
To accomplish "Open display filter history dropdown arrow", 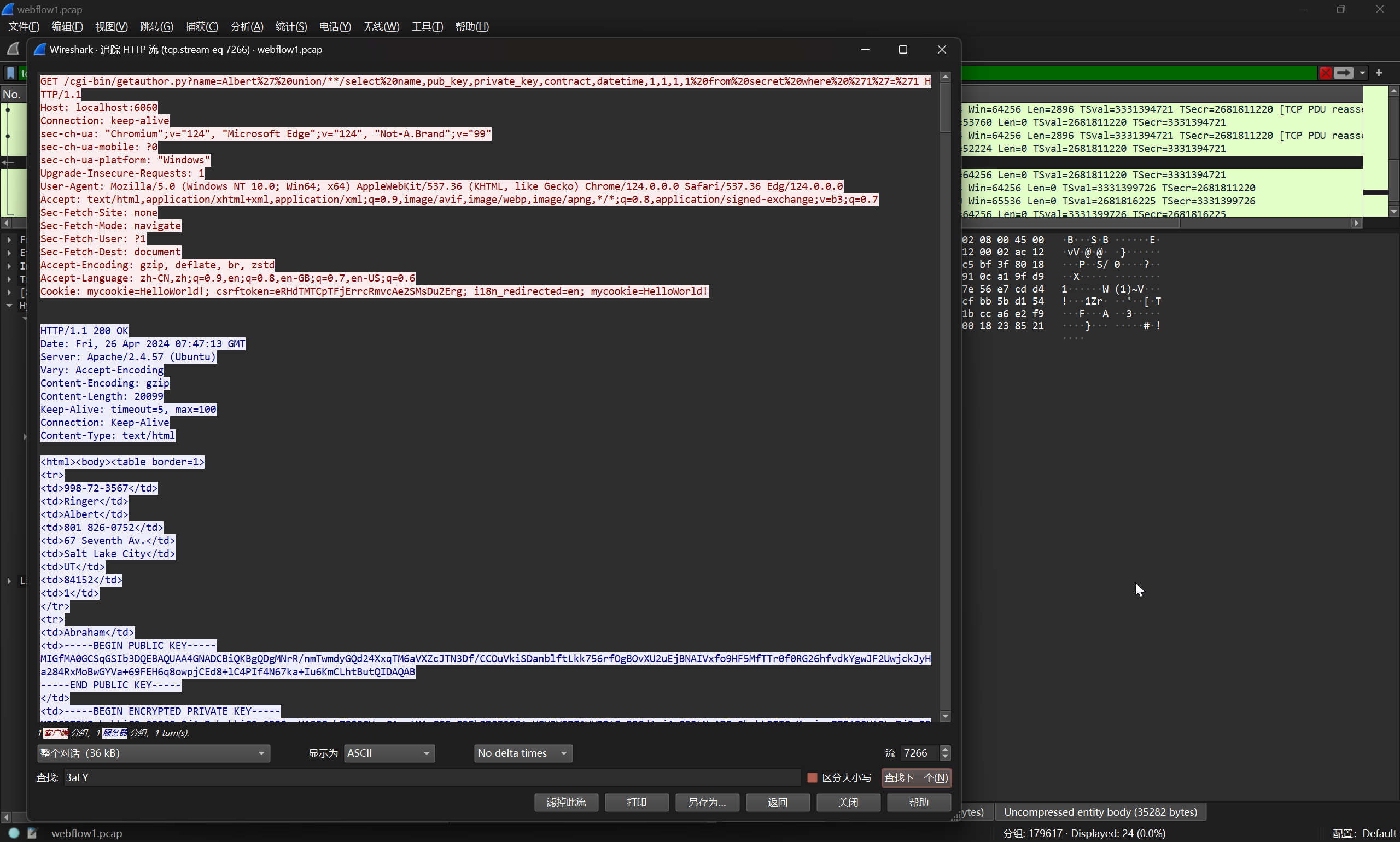I will (1362, 73).
